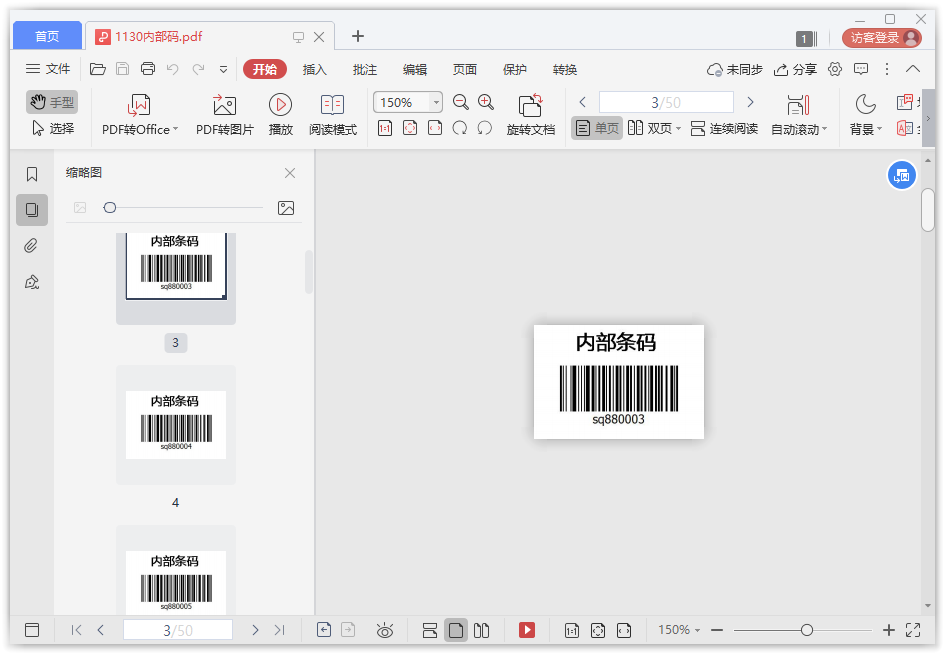Image resolution: width=945 pixels, height=654 pixels.
Task: Add a new tab with plus button
Action: 358,36
